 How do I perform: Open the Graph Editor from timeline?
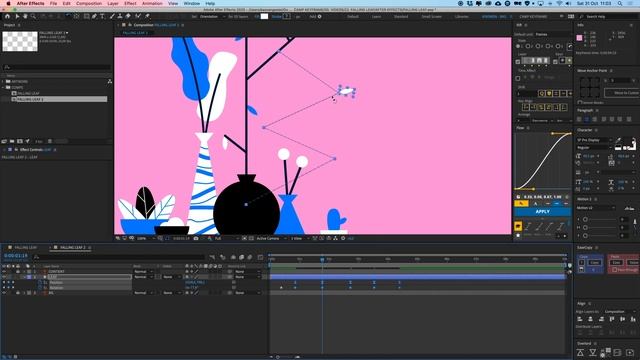[x=260, y=257]
